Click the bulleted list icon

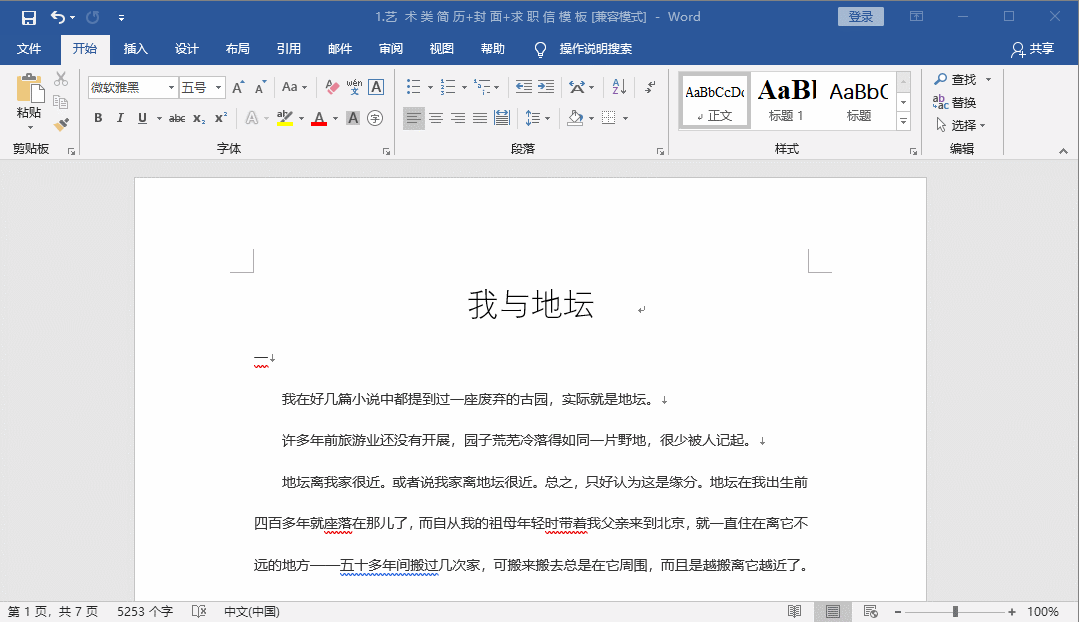(414, 88)
